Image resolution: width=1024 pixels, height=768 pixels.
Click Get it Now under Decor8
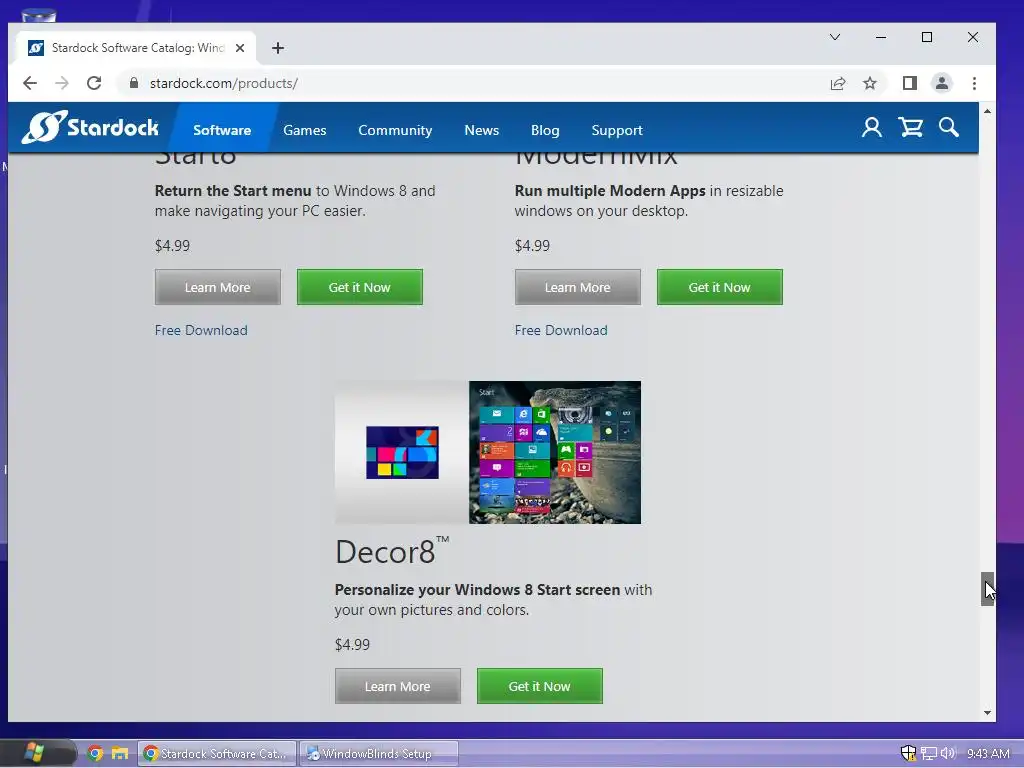point(539,686)
